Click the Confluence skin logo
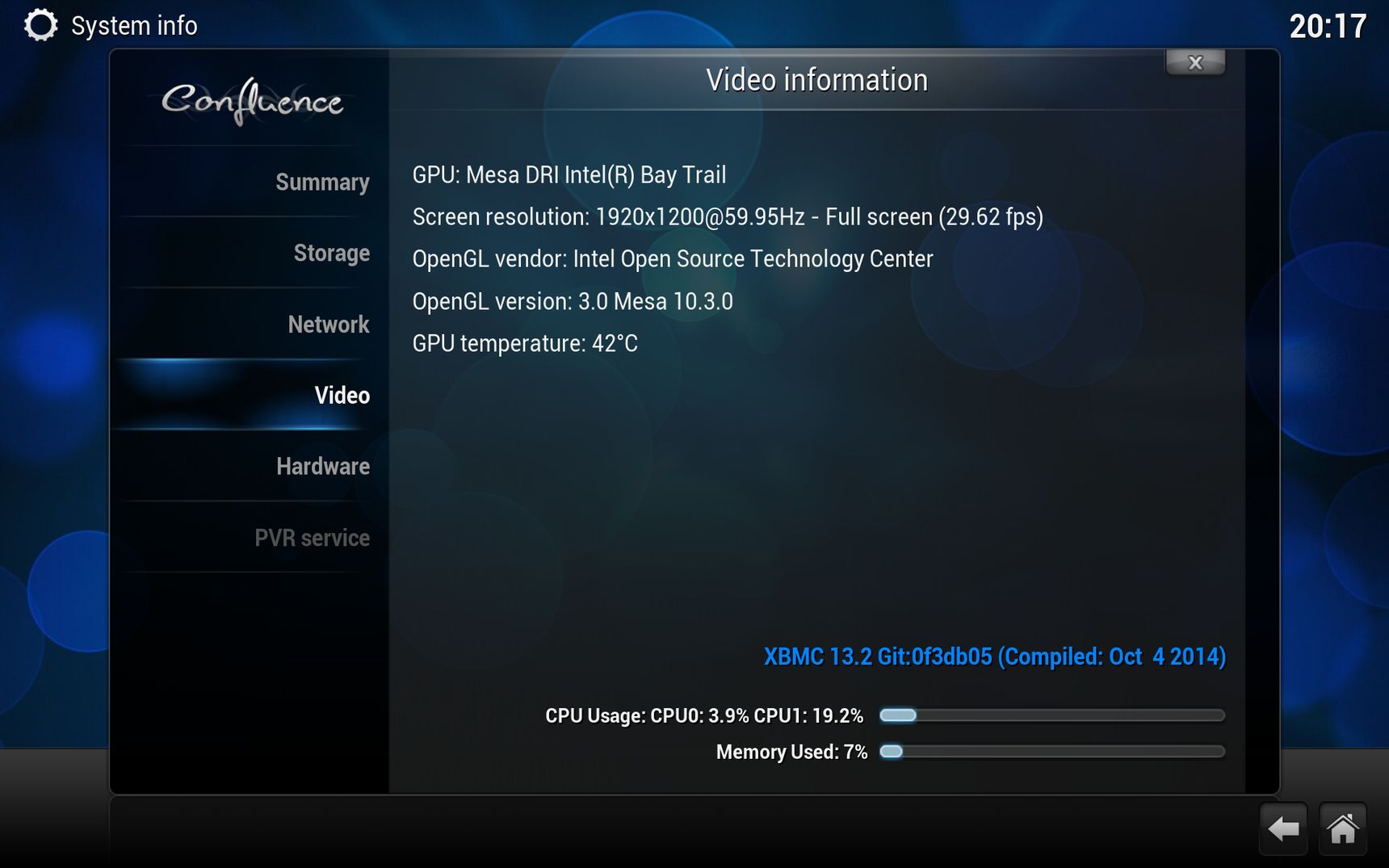Screen dimensions: 1389x868 252,102
